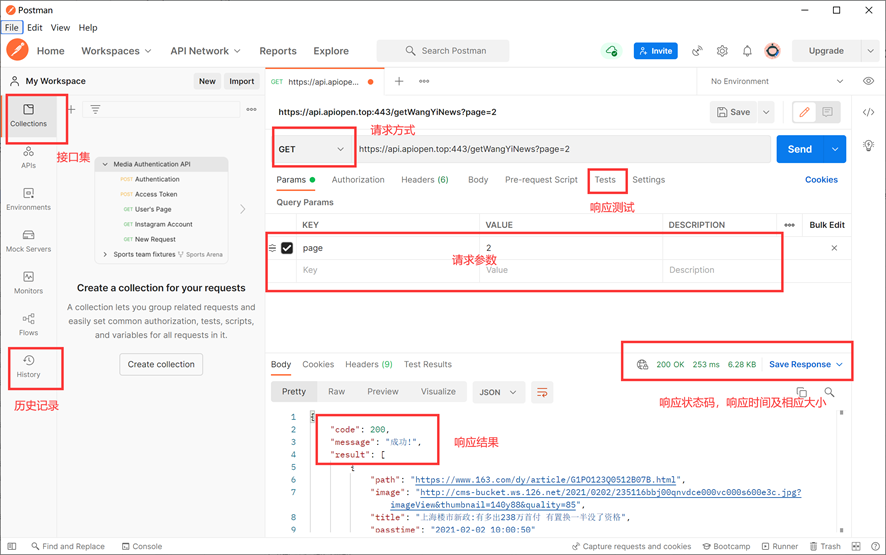Open the tab options three-dots icon

point(424,81)
